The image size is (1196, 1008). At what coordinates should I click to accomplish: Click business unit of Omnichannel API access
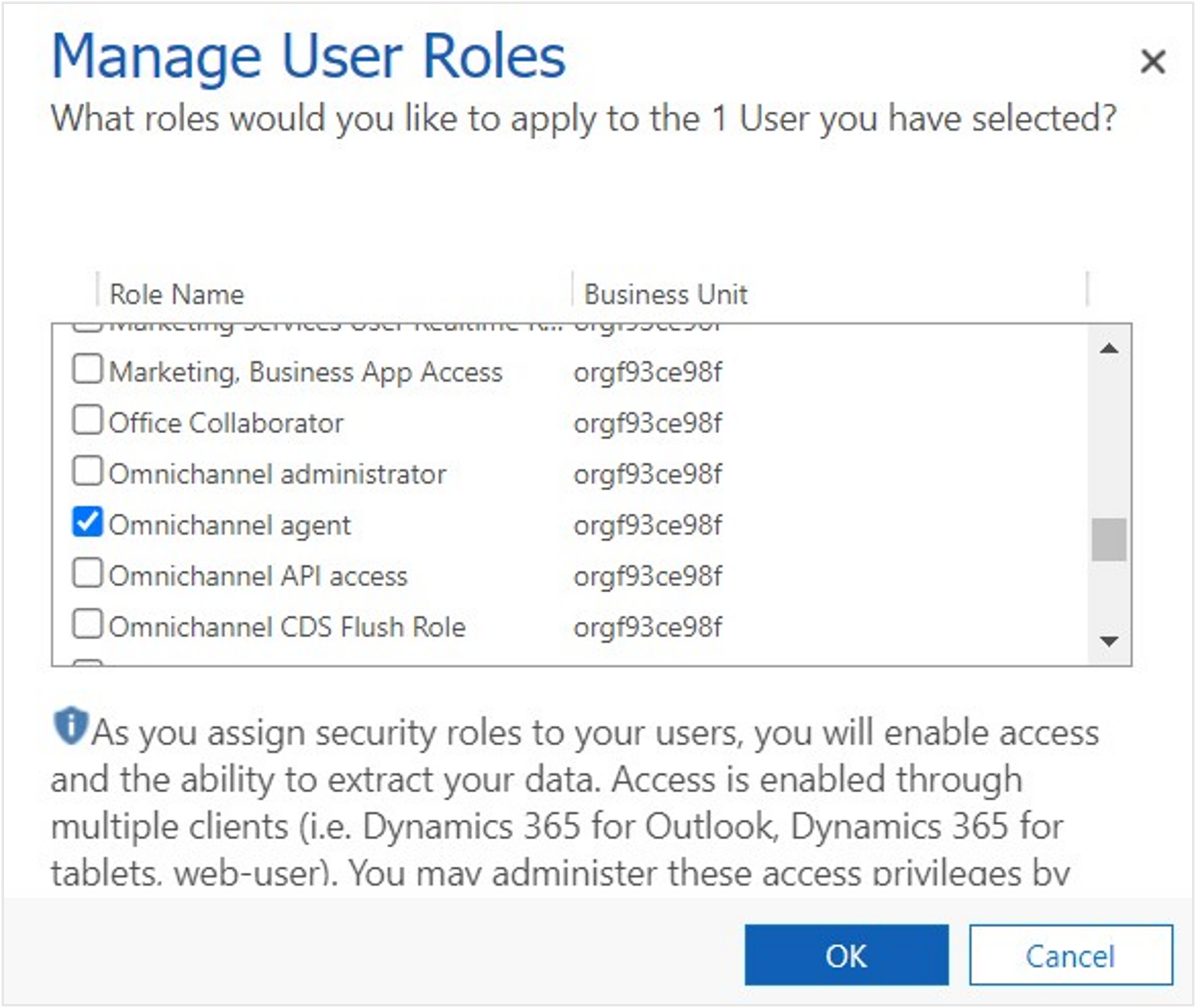[x=647, y=576]
